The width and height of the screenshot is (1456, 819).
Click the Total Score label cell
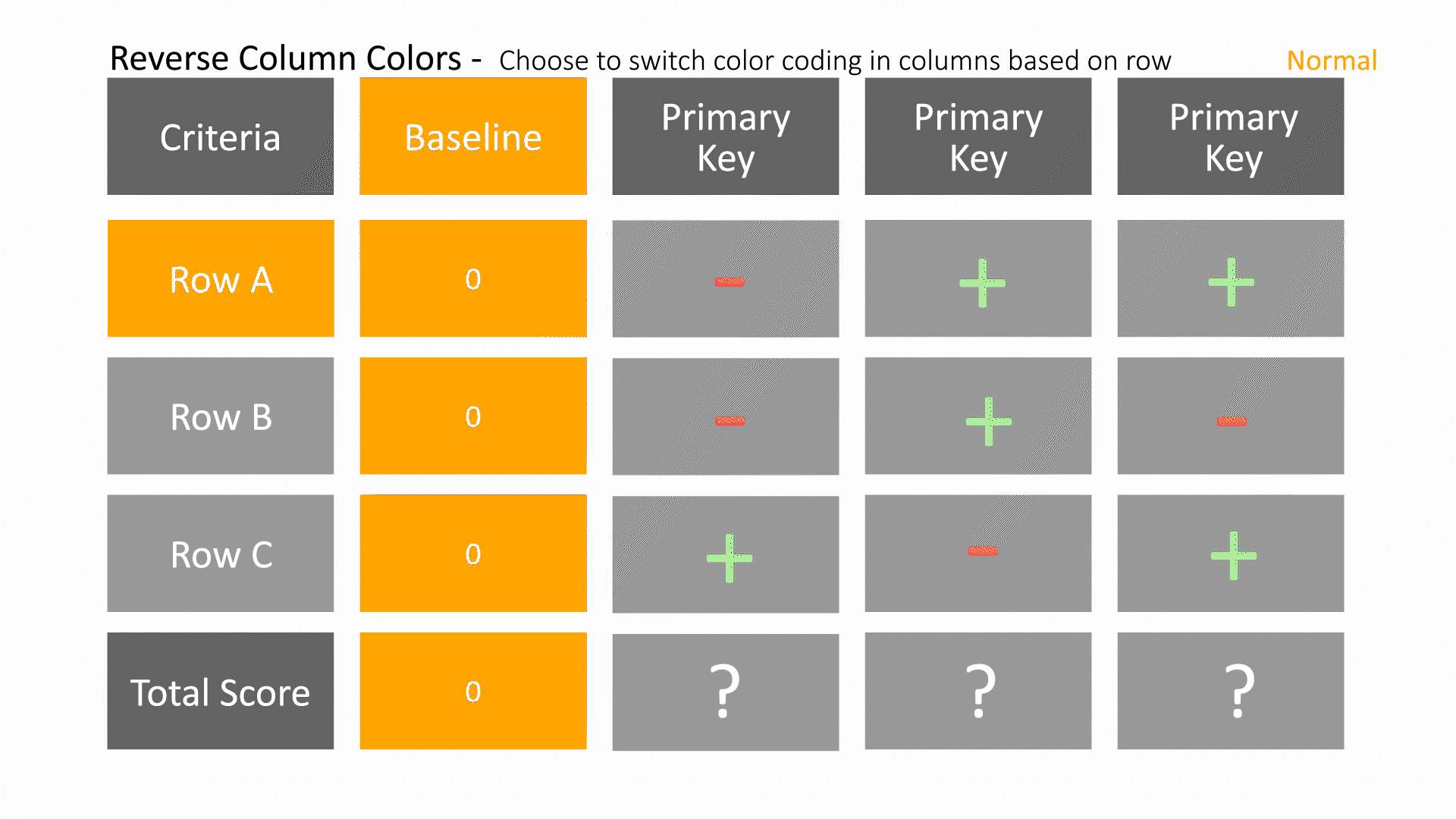click(221, 691)
